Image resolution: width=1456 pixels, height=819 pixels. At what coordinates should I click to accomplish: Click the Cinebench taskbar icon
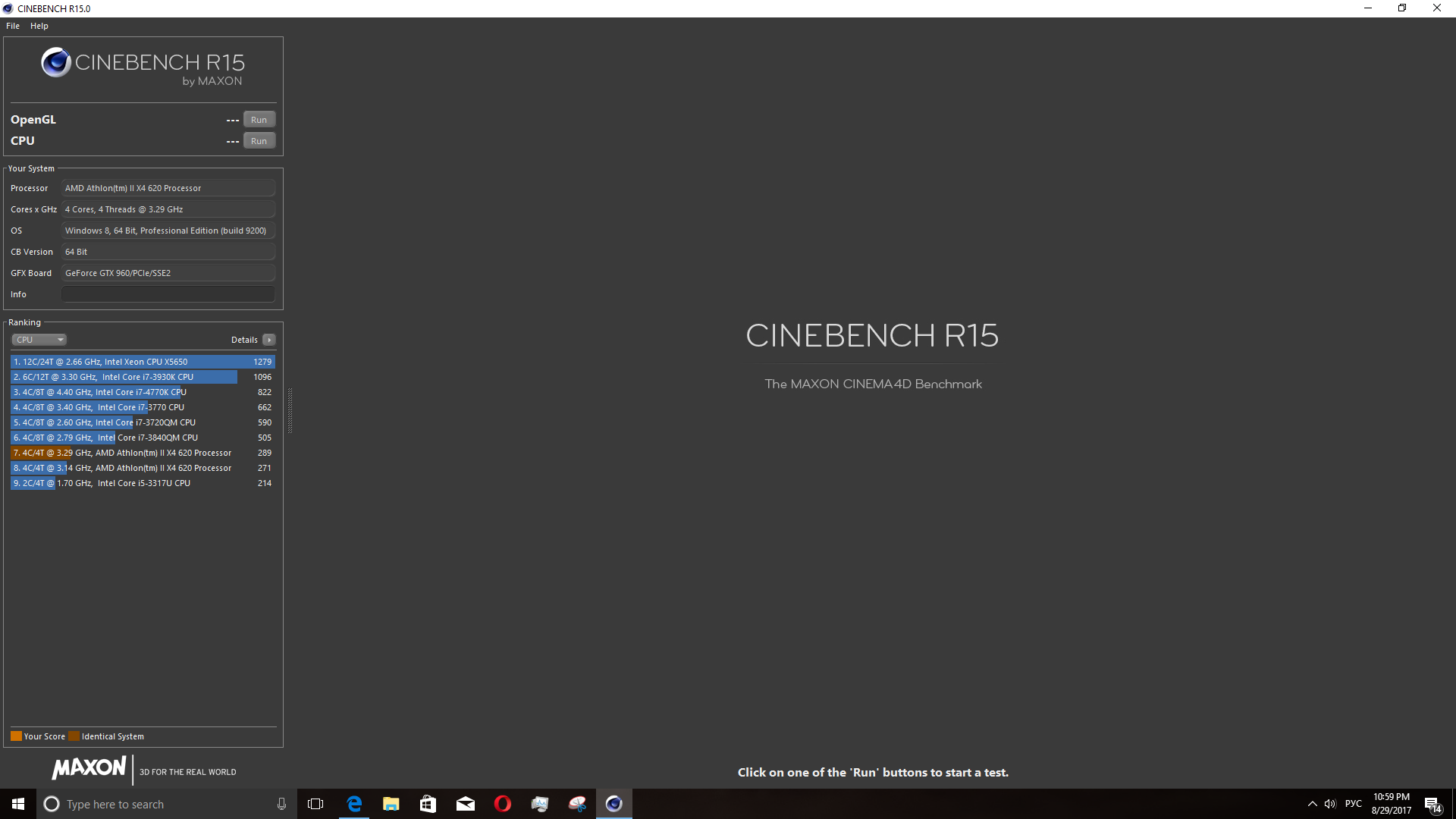(614, 804)
